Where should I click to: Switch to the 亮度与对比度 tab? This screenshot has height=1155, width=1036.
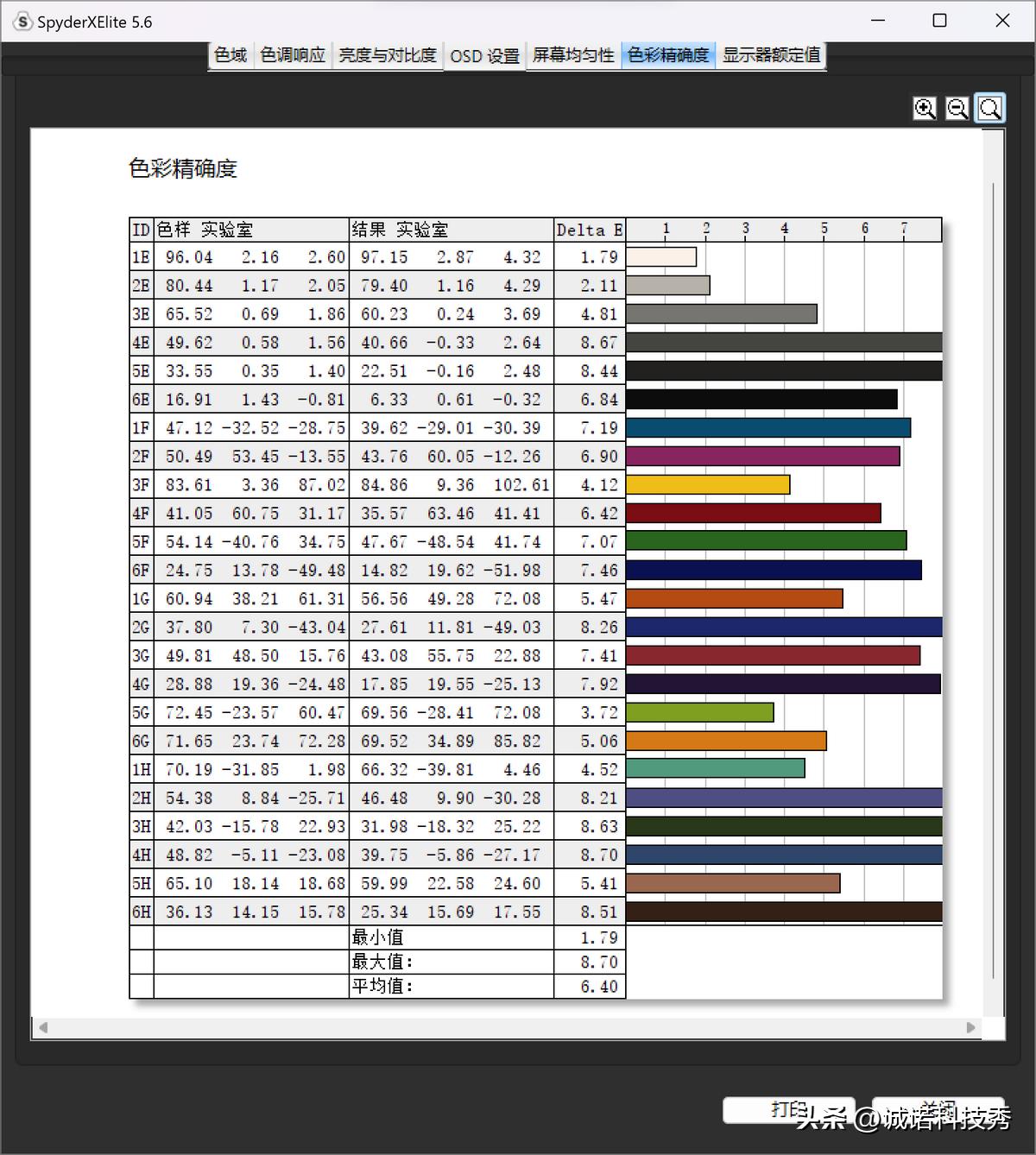388,55
